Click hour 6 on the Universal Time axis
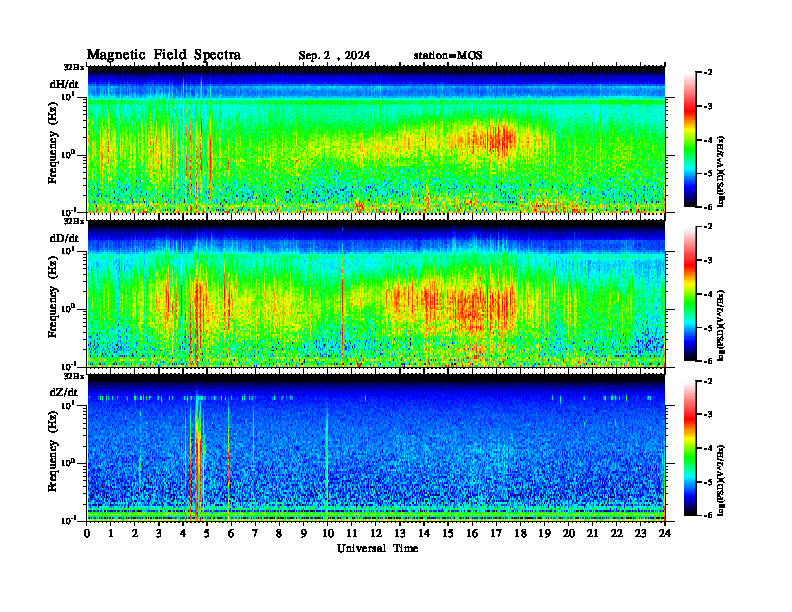Image resolution: width=792 pixels, height=612 pixels. point(231,534)
